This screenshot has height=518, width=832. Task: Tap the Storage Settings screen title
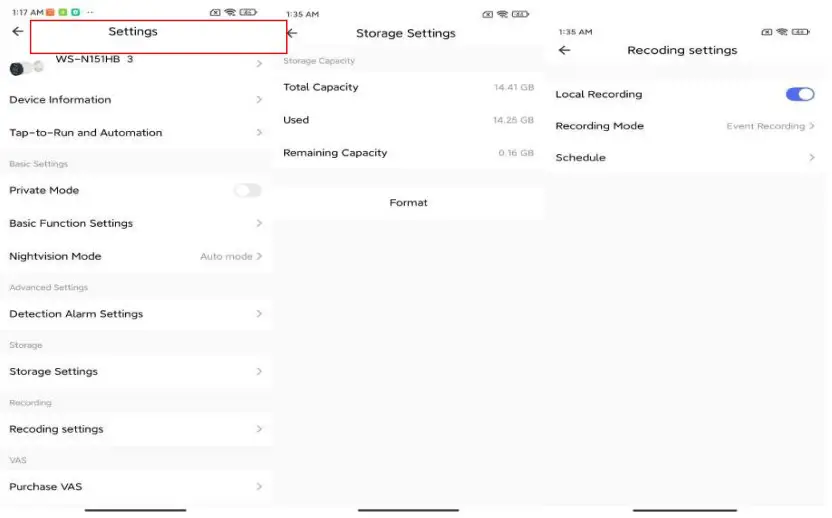tap(406, 33)
